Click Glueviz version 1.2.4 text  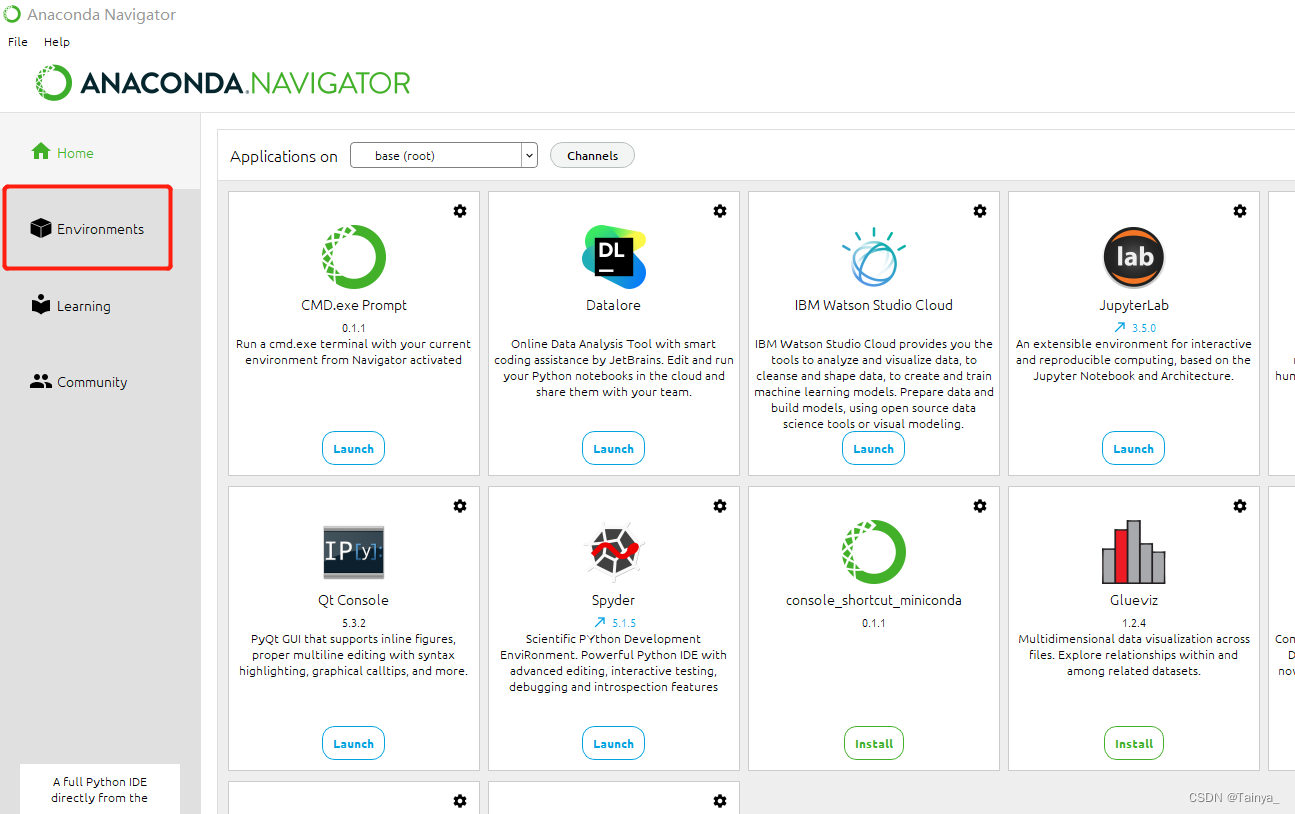1134,623
